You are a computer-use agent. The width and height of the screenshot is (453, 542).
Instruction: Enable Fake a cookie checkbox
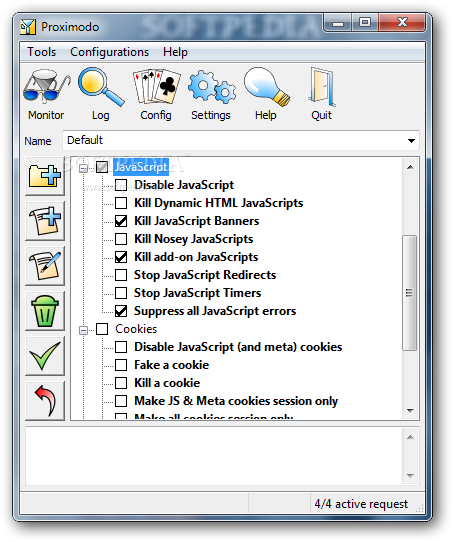pos(121,365)
